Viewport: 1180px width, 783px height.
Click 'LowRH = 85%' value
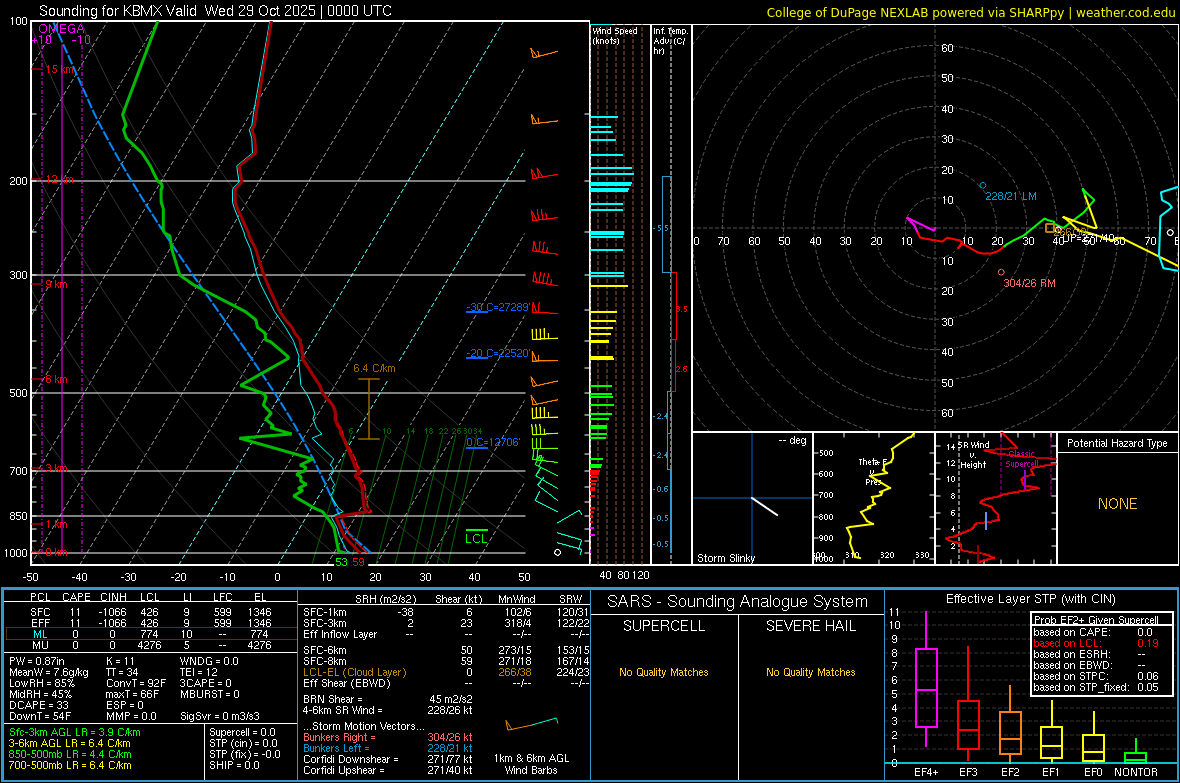(42, 683)
